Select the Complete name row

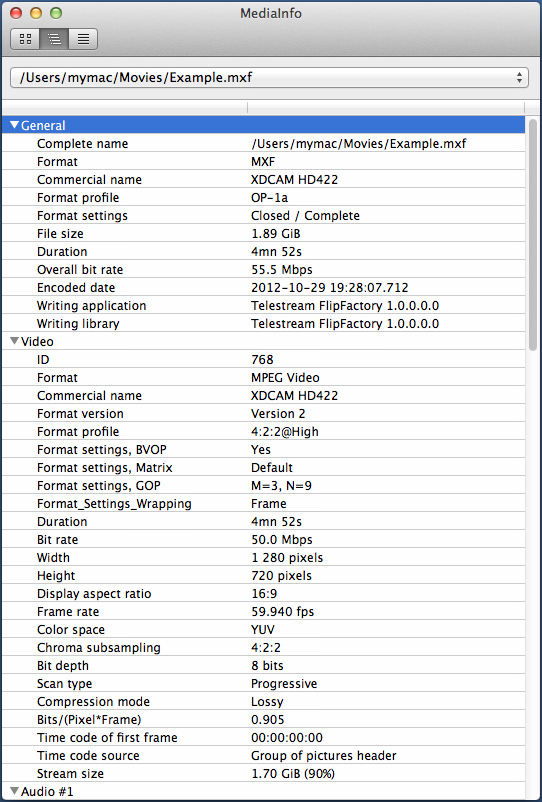pos(264,144)
